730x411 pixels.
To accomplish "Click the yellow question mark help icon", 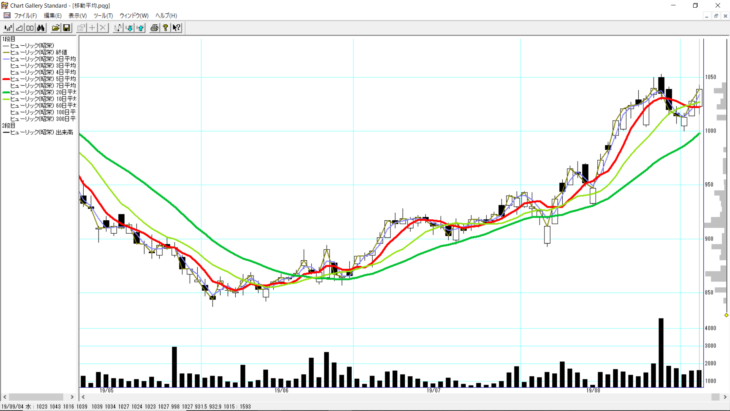I will 168,28.
